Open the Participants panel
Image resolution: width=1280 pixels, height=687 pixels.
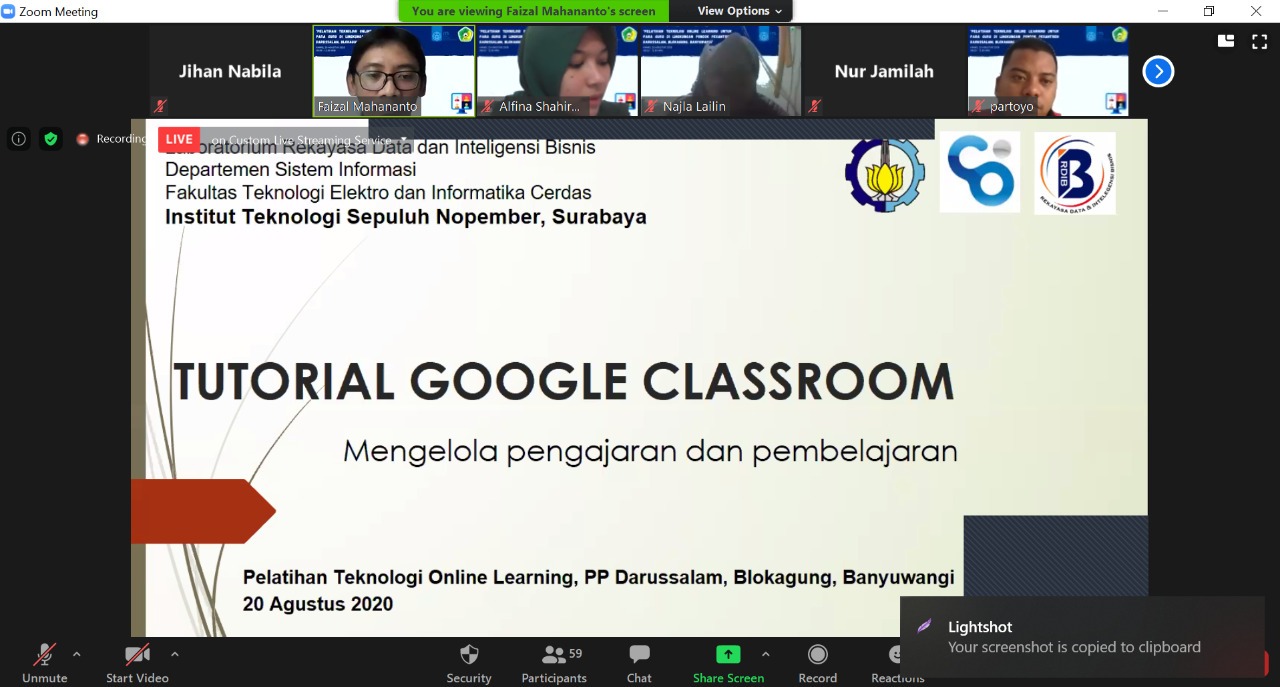point(553,662)
